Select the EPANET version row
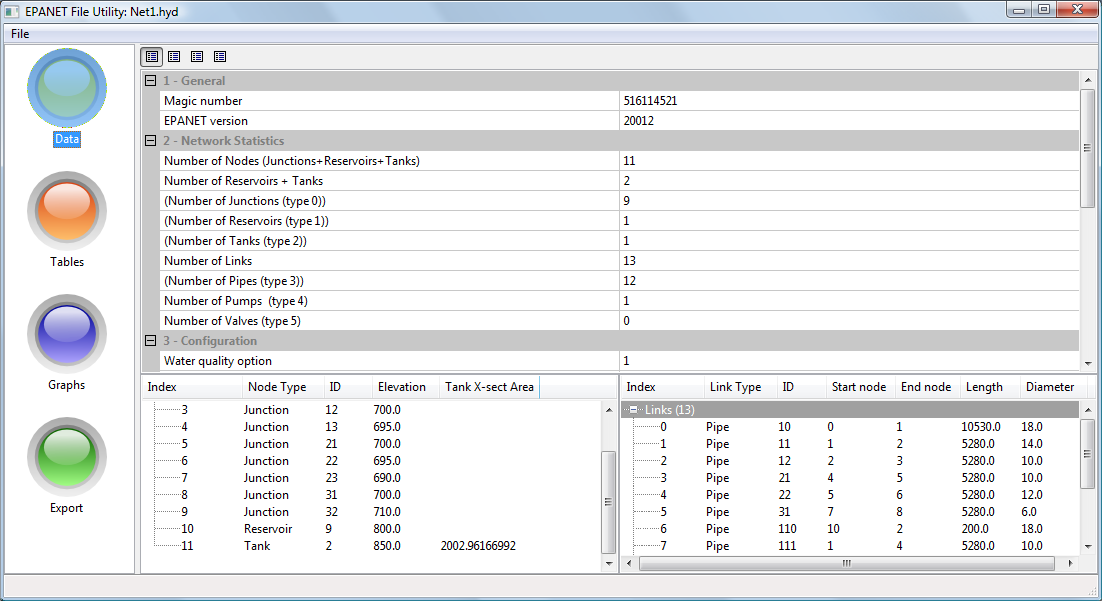Viewport: 1102px width, 601px height. coord(619,121)
